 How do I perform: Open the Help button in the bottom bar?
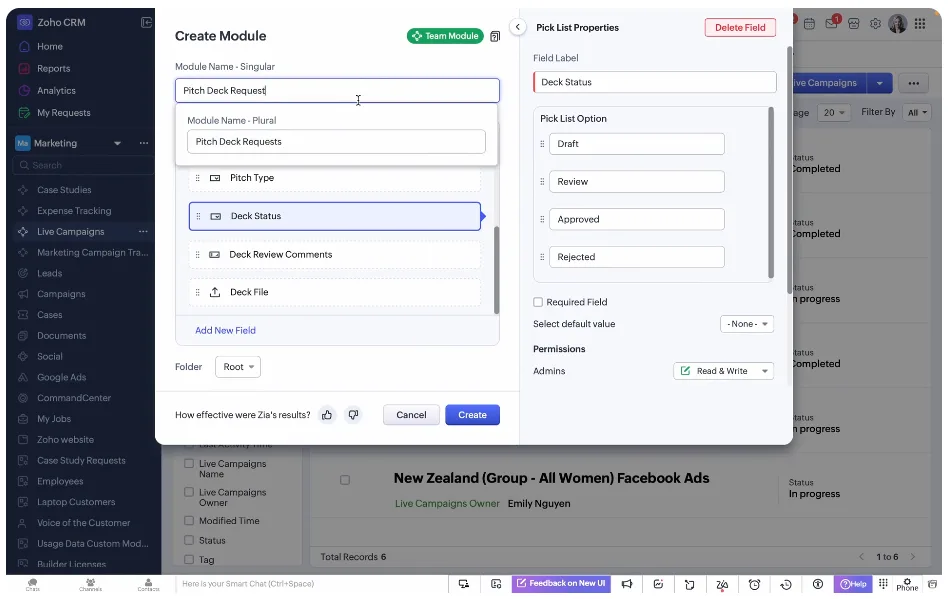pos(853,584)
